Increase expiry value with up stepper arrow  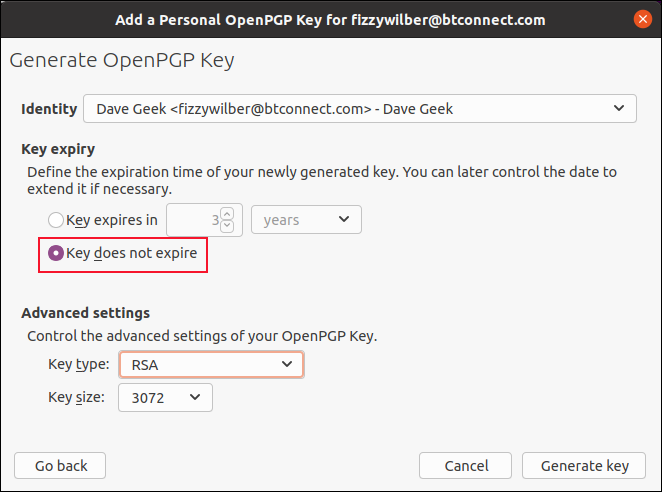tap(227, 214)
